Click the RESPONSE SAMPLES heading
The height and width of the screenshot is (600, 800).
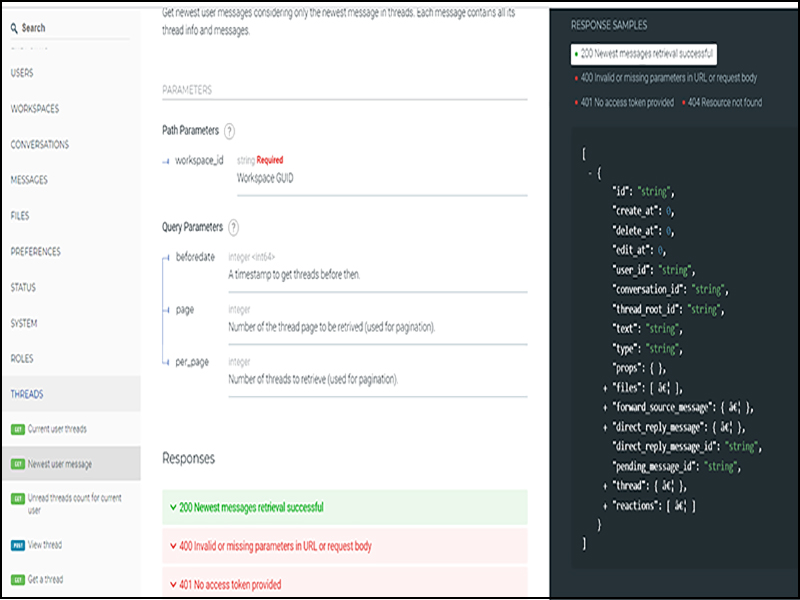609,25
